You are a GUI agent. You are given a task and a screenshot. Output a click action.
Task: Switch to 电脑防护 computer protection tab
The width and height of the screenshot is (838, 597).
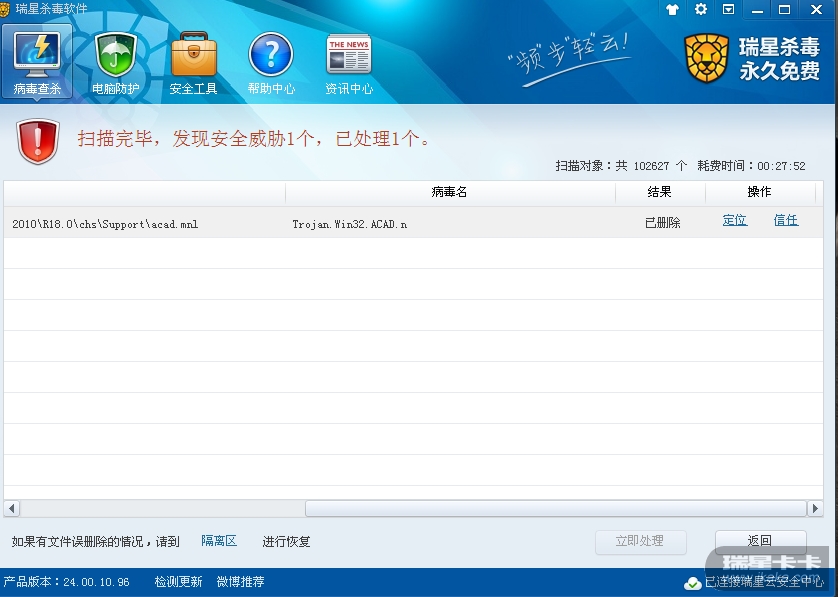pos(115,63)
